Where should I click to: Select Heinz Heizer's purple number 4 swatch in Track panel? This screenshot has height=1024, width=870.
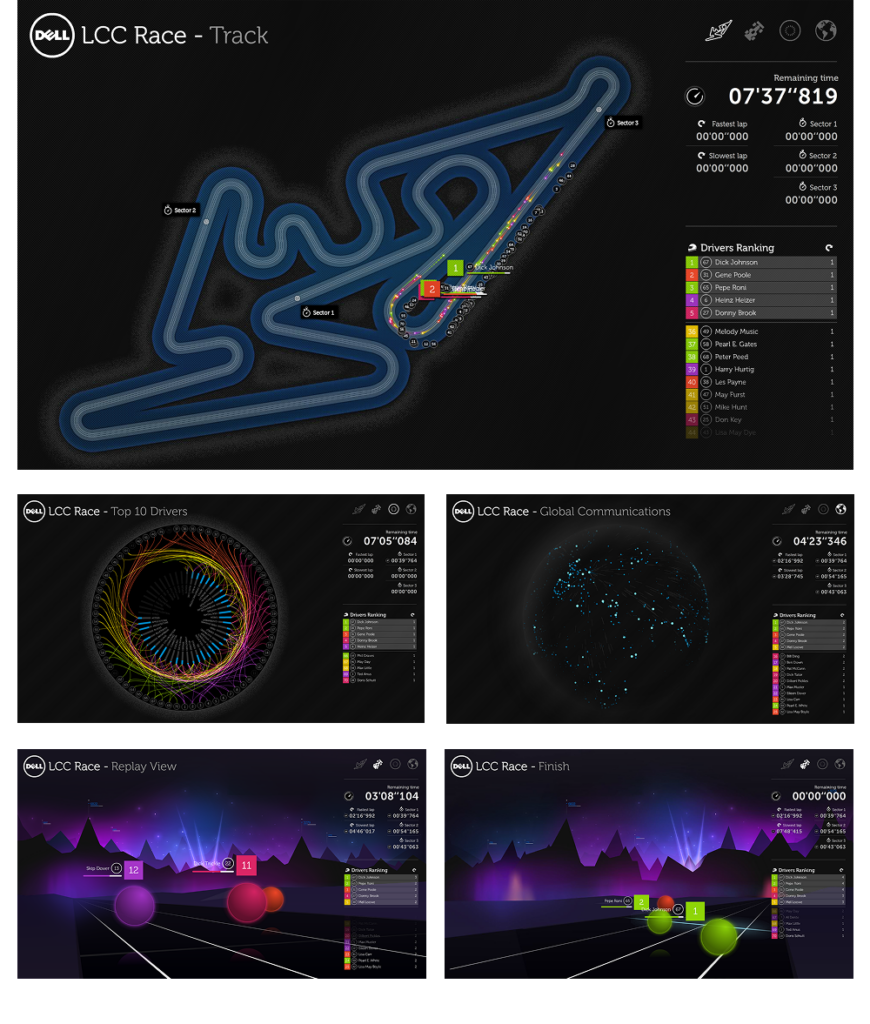tap(691, 300)
